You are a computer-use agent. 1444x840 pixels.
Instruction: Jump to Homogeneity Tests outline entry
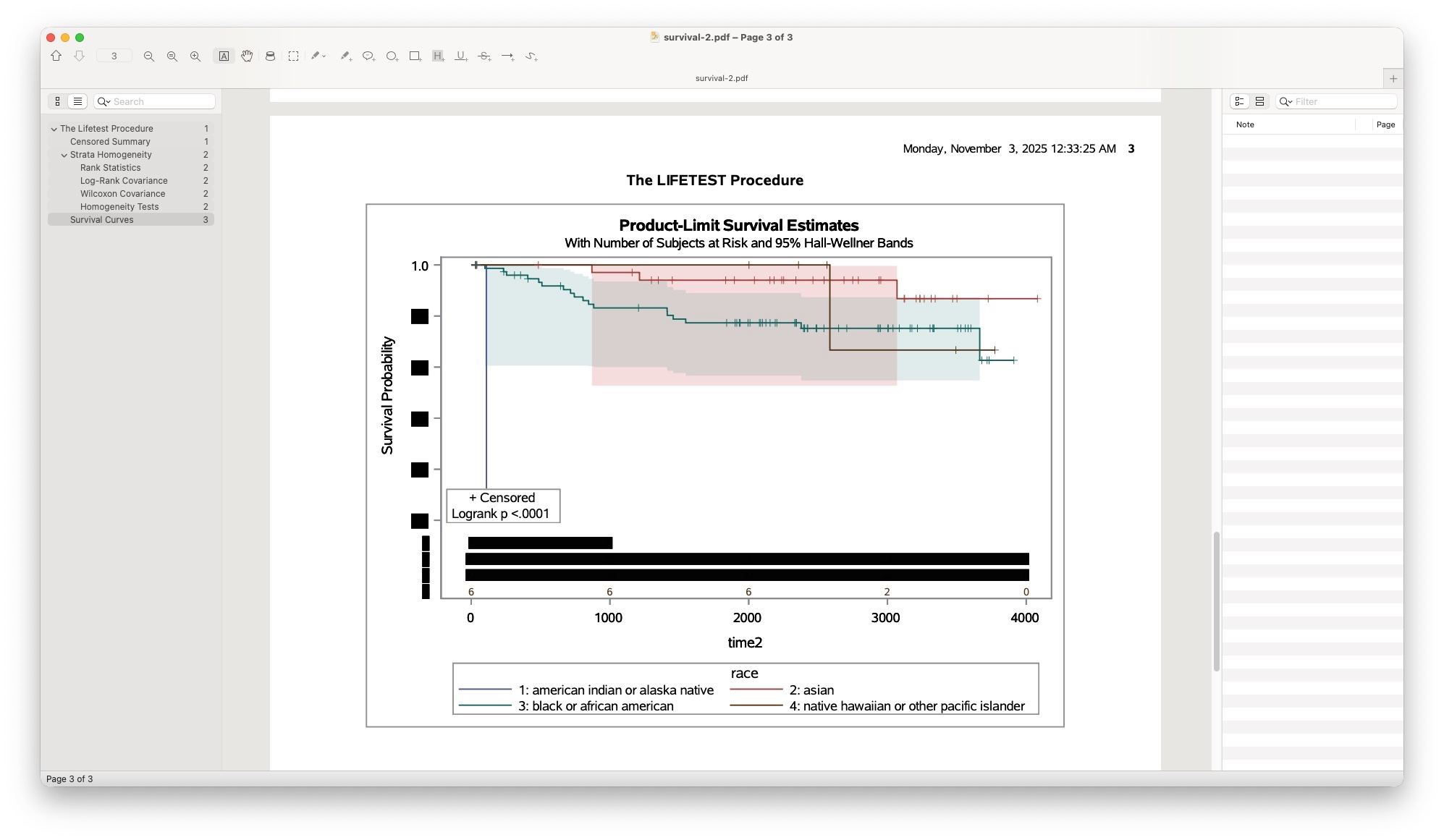(x=119, y=207)
